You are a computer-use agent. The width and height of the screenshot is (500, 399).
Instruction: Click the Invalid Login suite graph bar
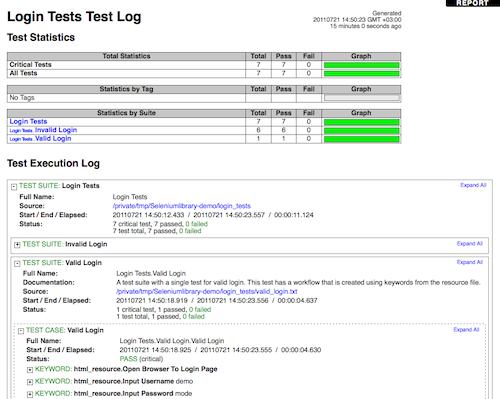(362, 131)
